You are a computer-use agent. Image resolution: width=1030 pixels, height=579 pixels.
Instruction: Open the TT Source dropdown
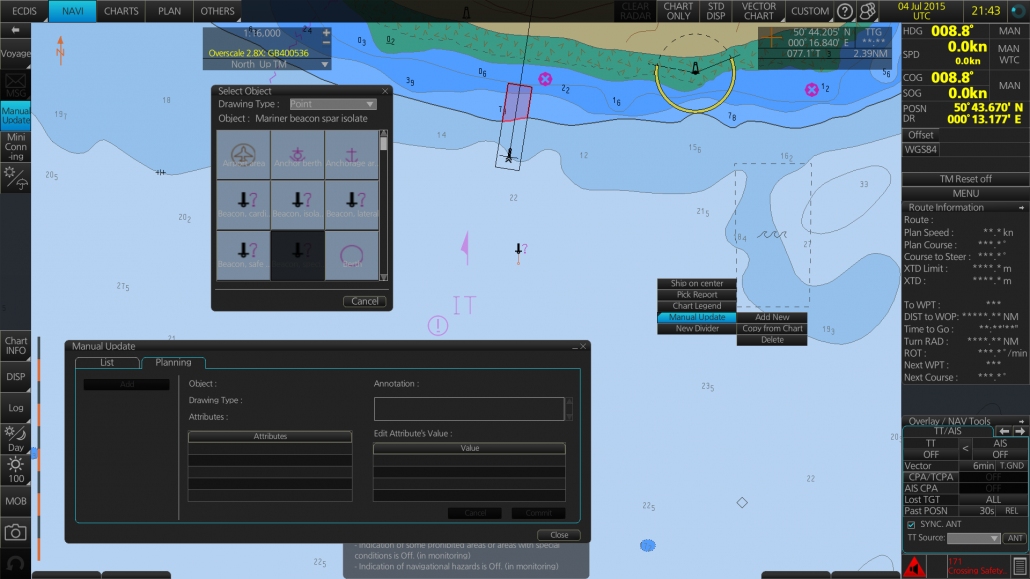973,538
